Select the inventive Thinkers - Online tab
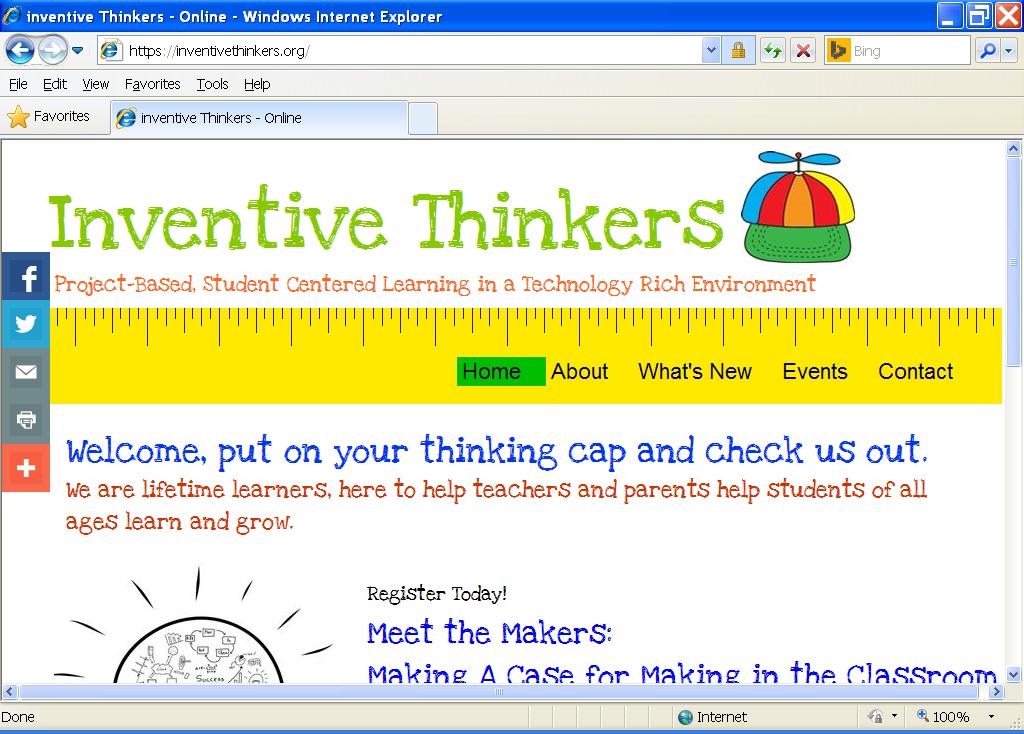 click(x=259, y=118)
